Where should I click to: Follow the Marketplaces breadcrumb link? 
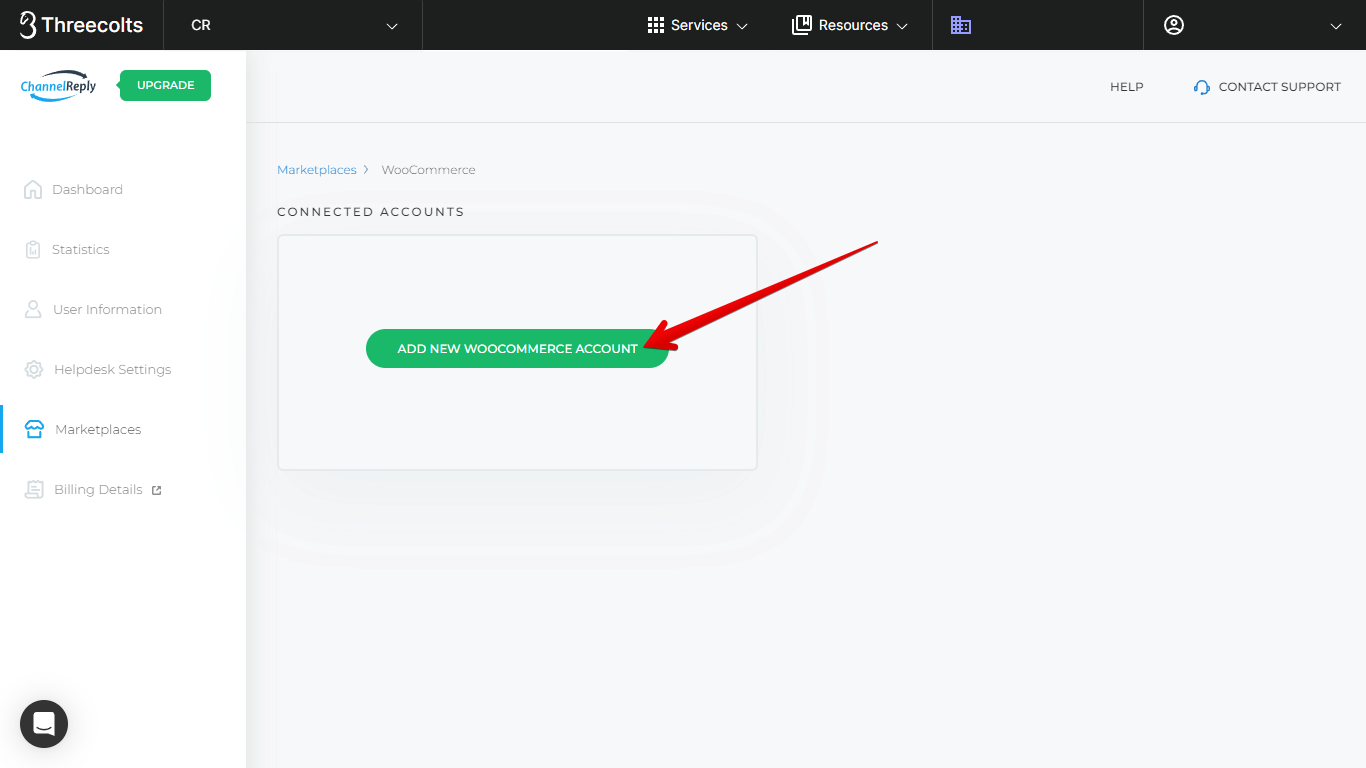(x=316, y=170)
